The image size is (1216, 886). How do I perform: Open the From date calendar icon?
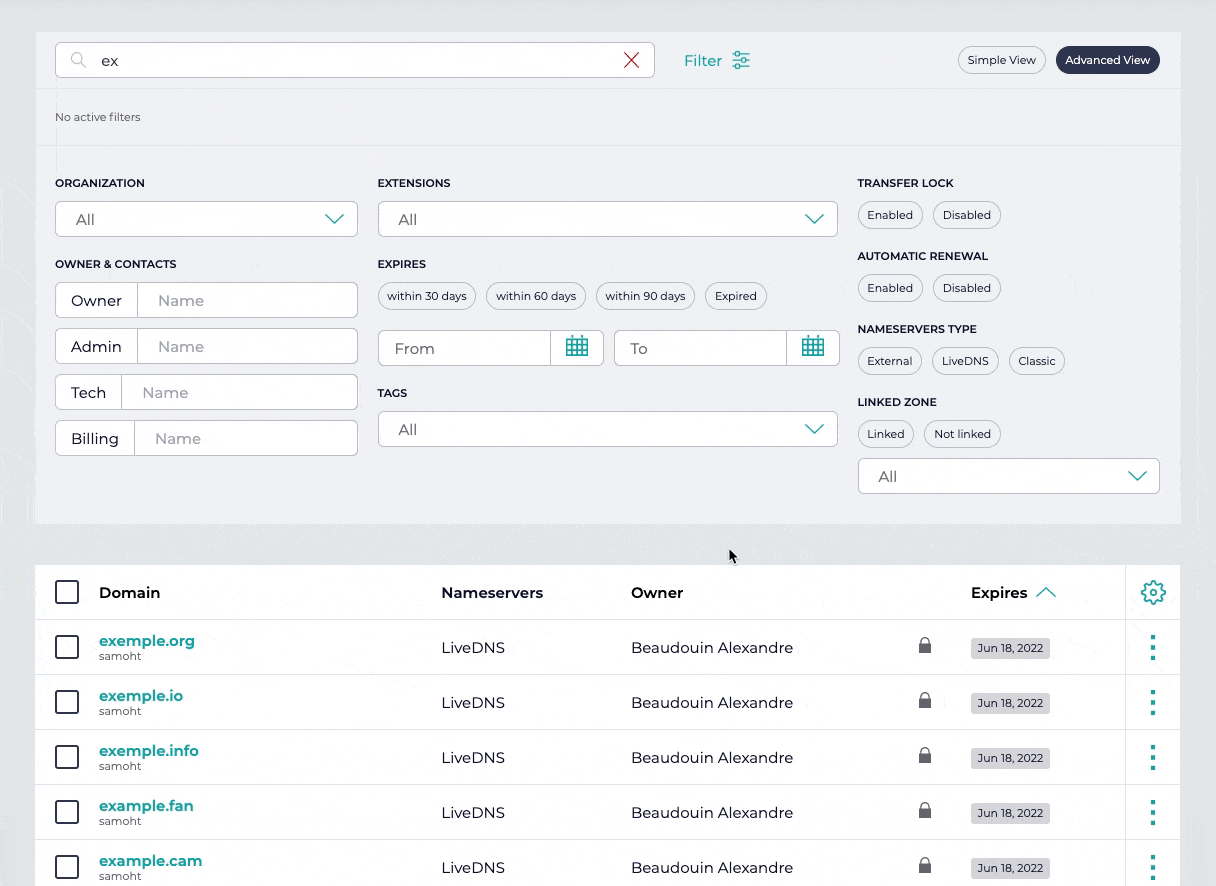577,347
